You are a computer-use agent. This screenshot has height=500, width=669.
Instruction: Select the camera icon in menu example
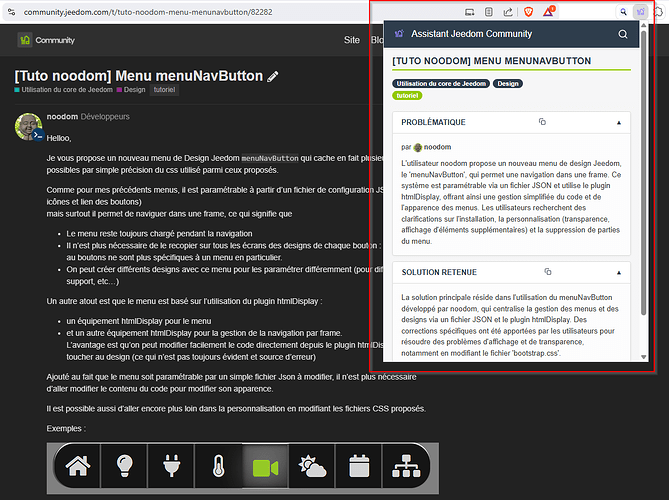(265, 467)
